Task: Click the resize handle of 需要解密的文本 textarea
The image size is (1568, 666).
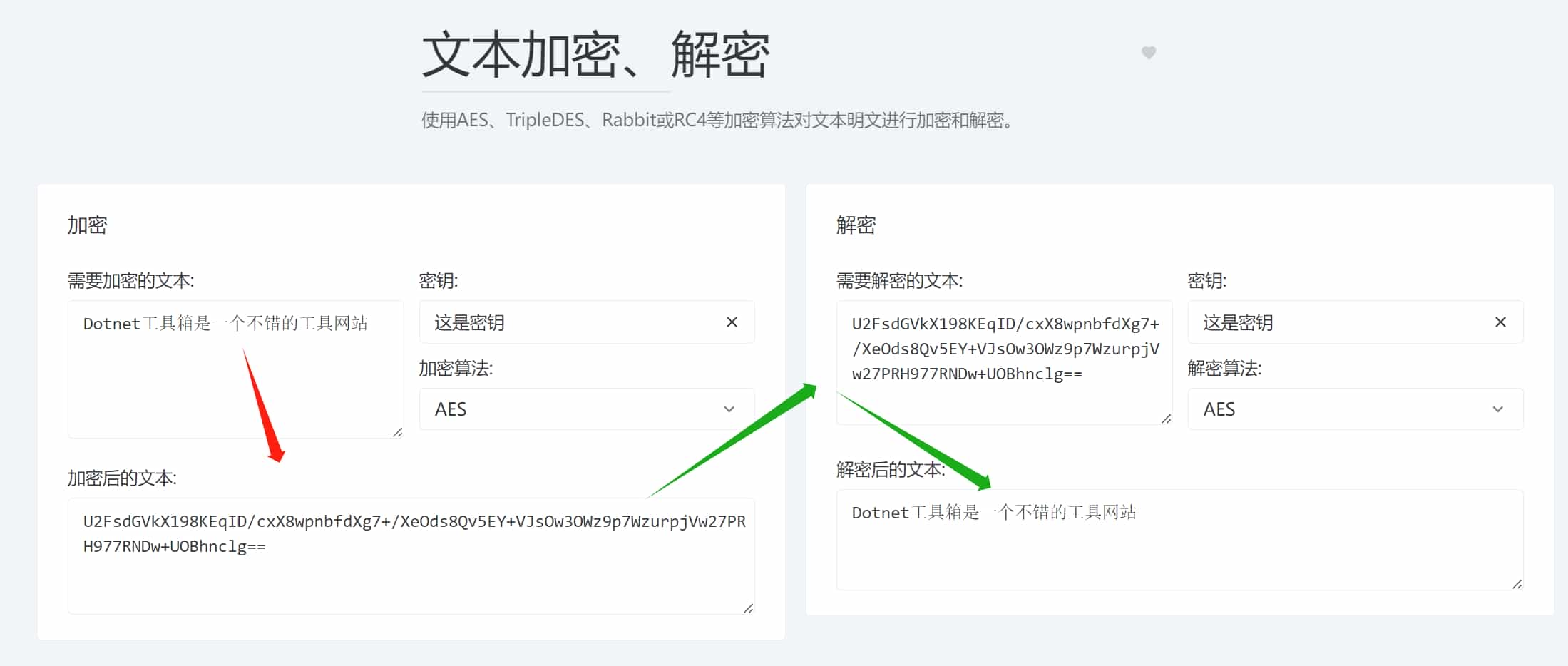Action: tap(1166, 419)
